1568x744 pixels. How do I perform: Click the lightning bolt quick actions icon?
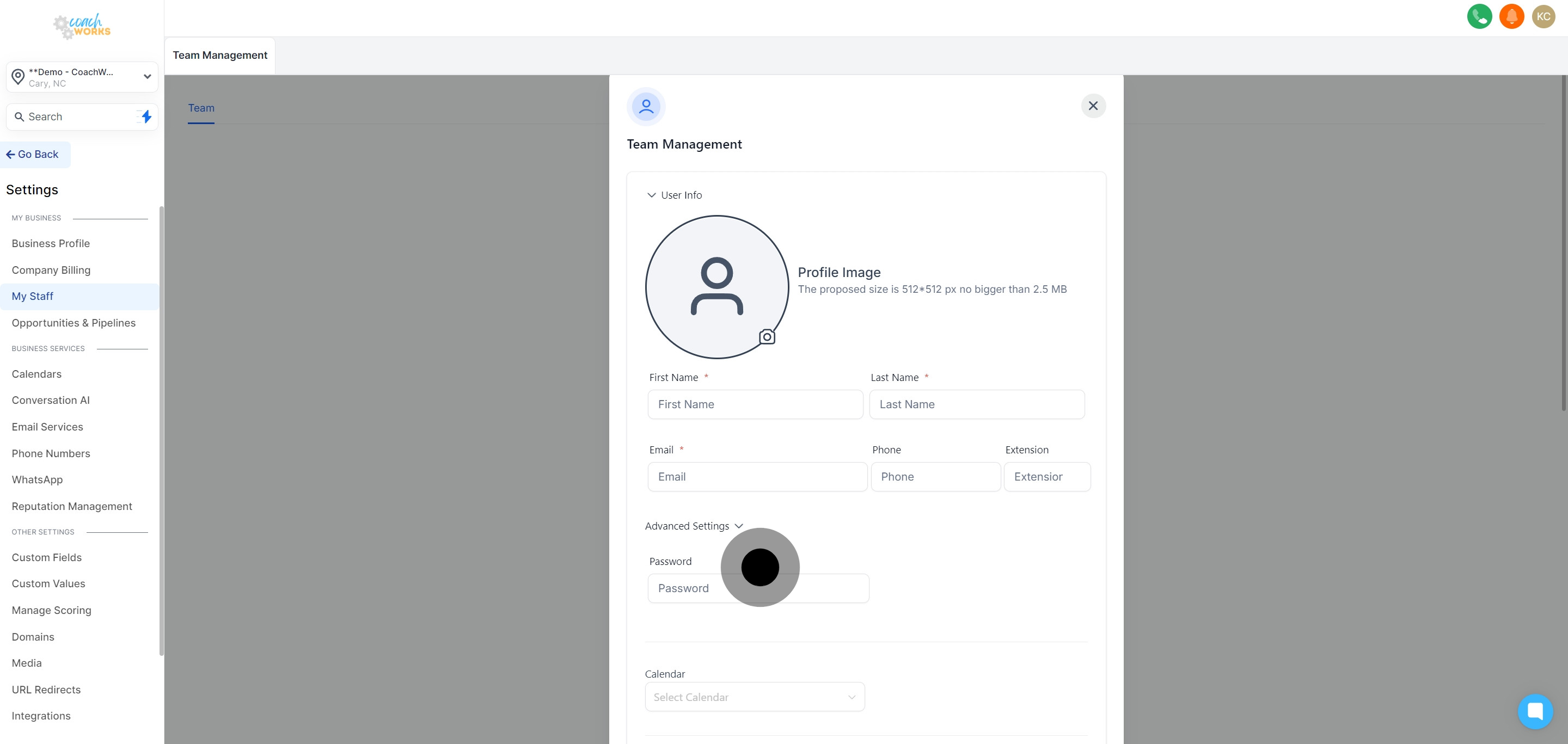(x=146, y=116)
